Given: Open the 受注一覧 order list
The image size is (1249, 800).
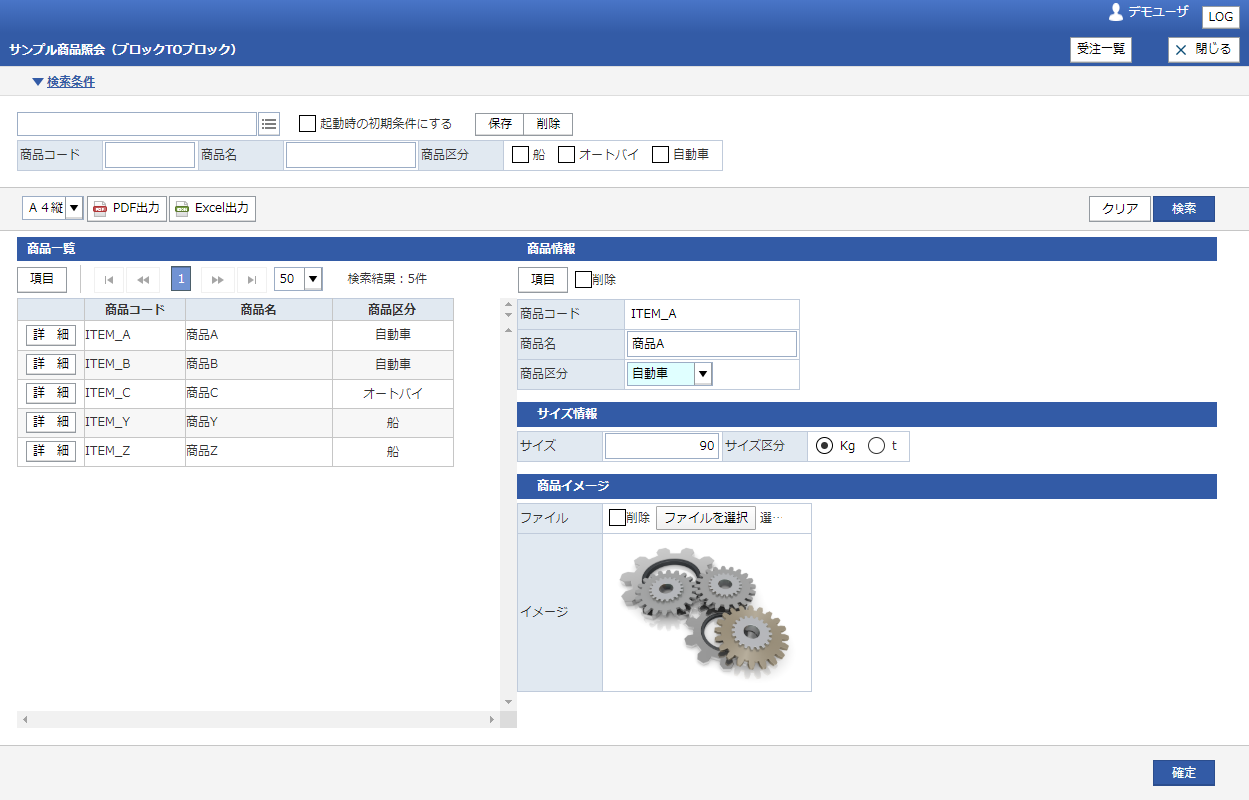Looking at the screenshot, I should click(1100, 49).
